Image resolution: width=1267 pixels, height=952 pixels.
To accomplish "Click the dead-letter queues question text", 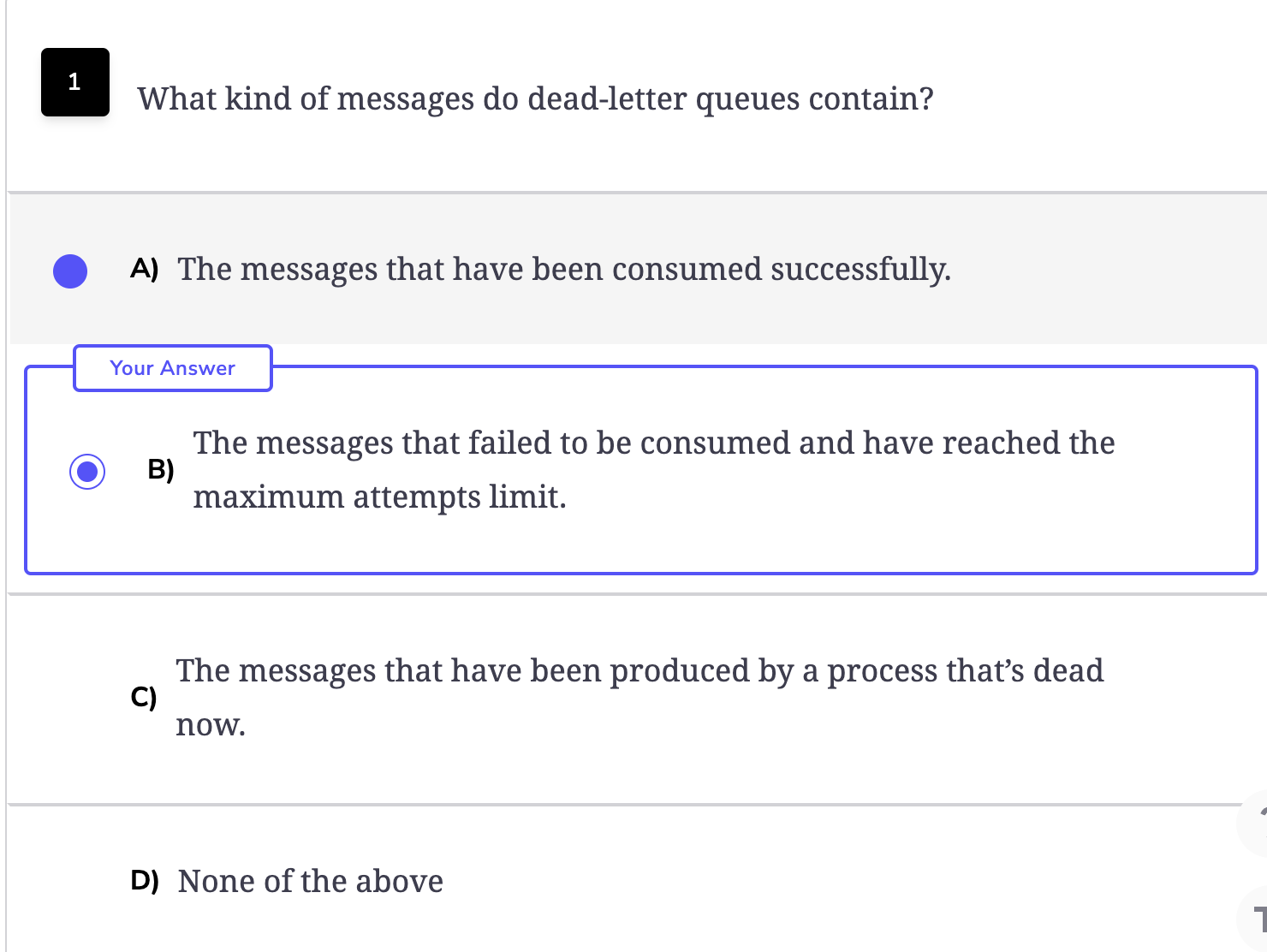I will 535,98.
